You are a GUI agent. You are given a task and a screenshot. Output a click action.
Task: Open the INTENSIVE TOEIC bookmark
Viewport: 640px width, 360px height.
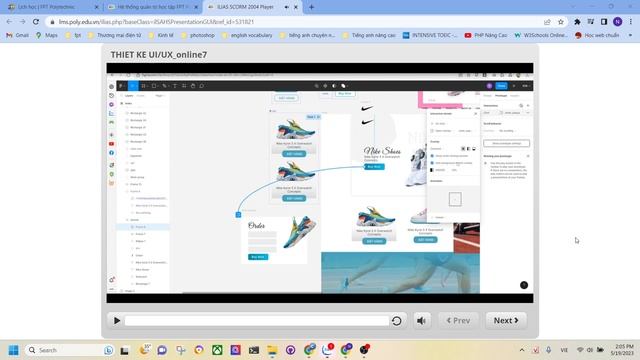(x=430, y=36)
